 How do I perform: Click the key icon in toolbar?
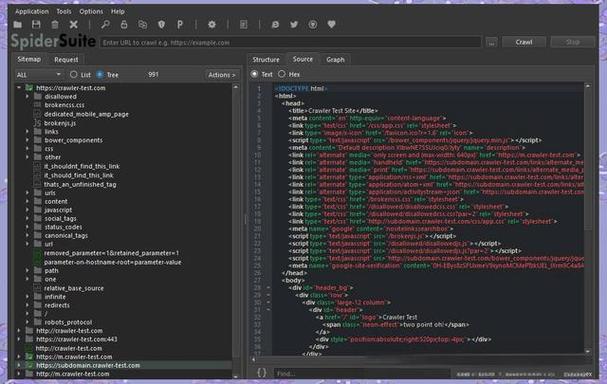[105, 25]
